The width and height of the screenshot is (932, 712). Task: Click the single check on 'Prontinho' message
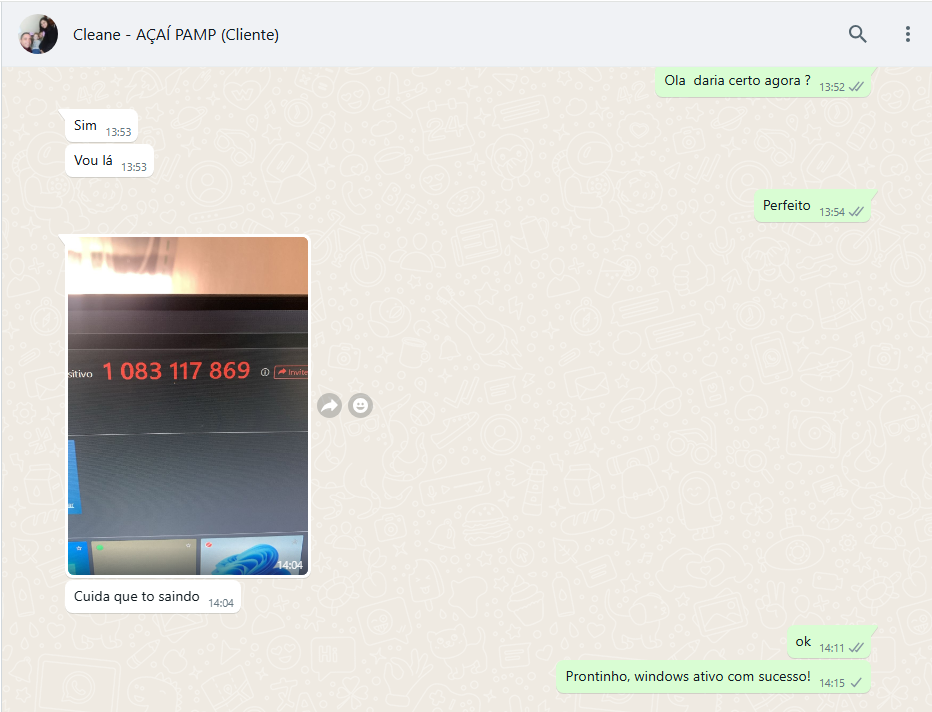point(857,683)
